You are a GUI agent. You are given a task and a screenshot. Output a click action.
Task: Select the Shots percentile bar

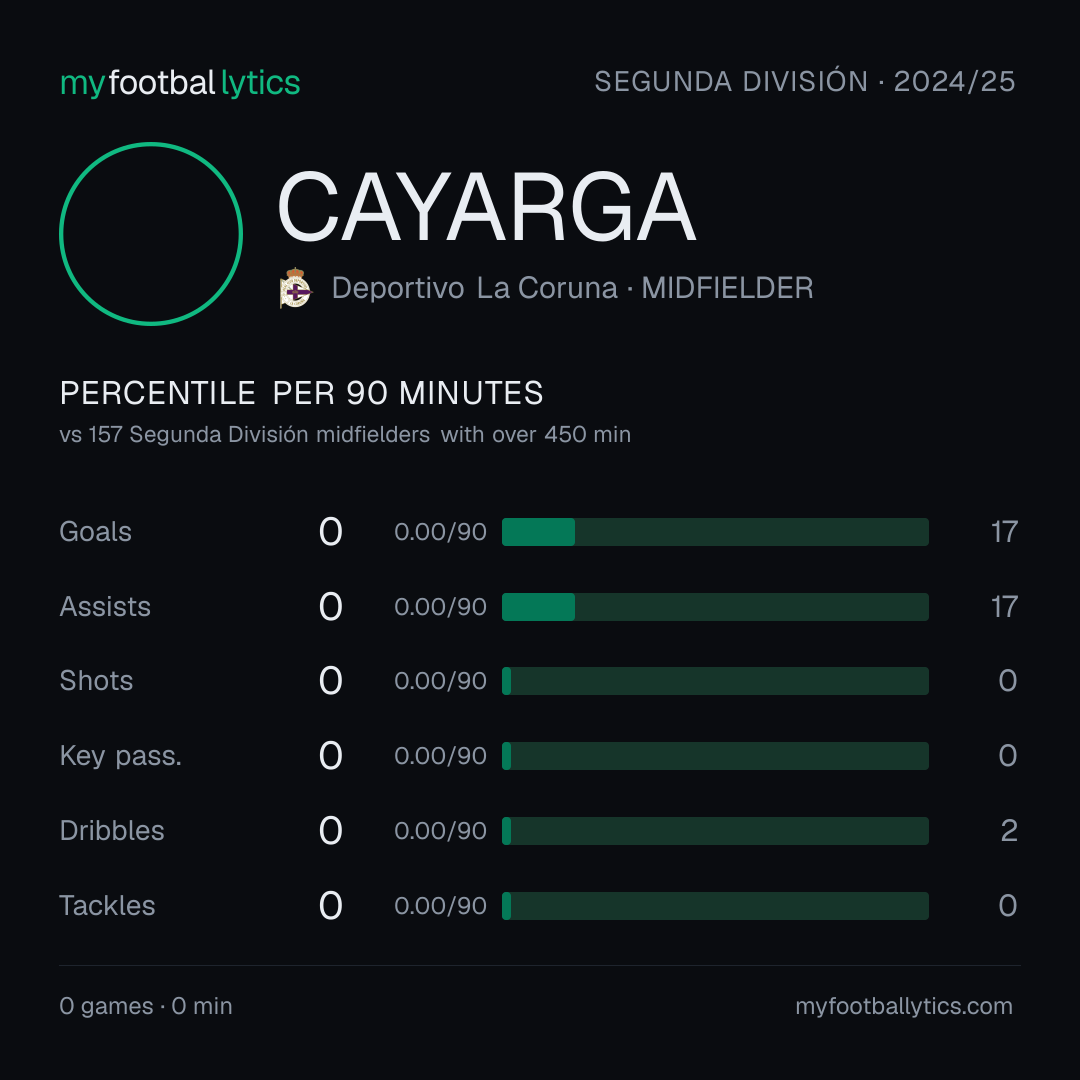tap(715, 681)
